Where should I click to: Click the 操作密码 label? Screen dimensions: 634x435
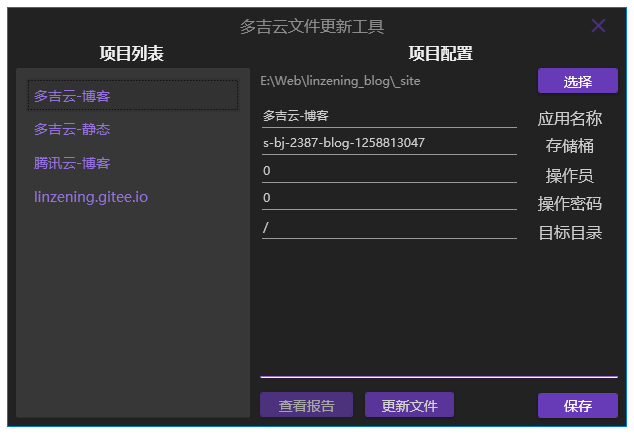(570, 203)
